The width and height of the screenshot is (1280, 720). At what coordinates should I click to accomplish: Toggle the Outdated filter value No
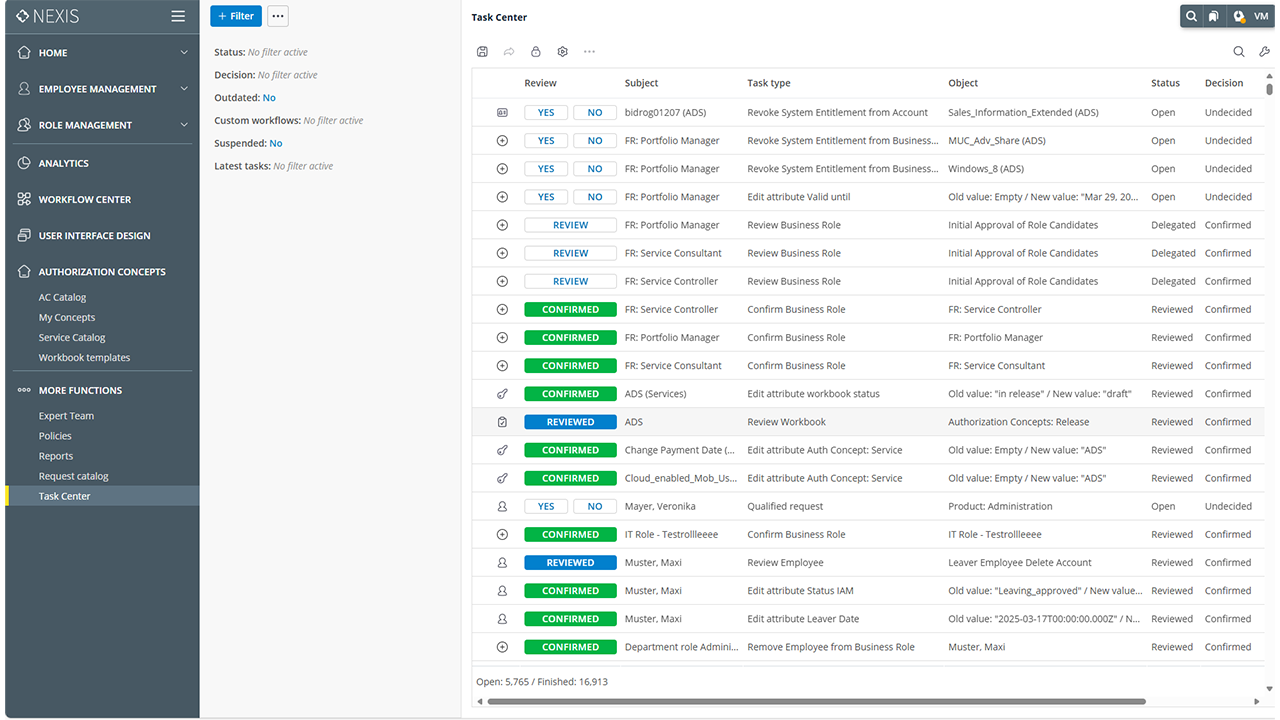[269, 98]
